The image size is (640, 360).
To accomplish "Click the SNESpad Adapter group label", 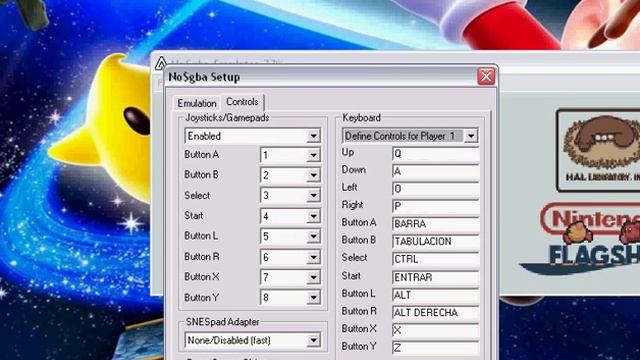I will (222, 322).
